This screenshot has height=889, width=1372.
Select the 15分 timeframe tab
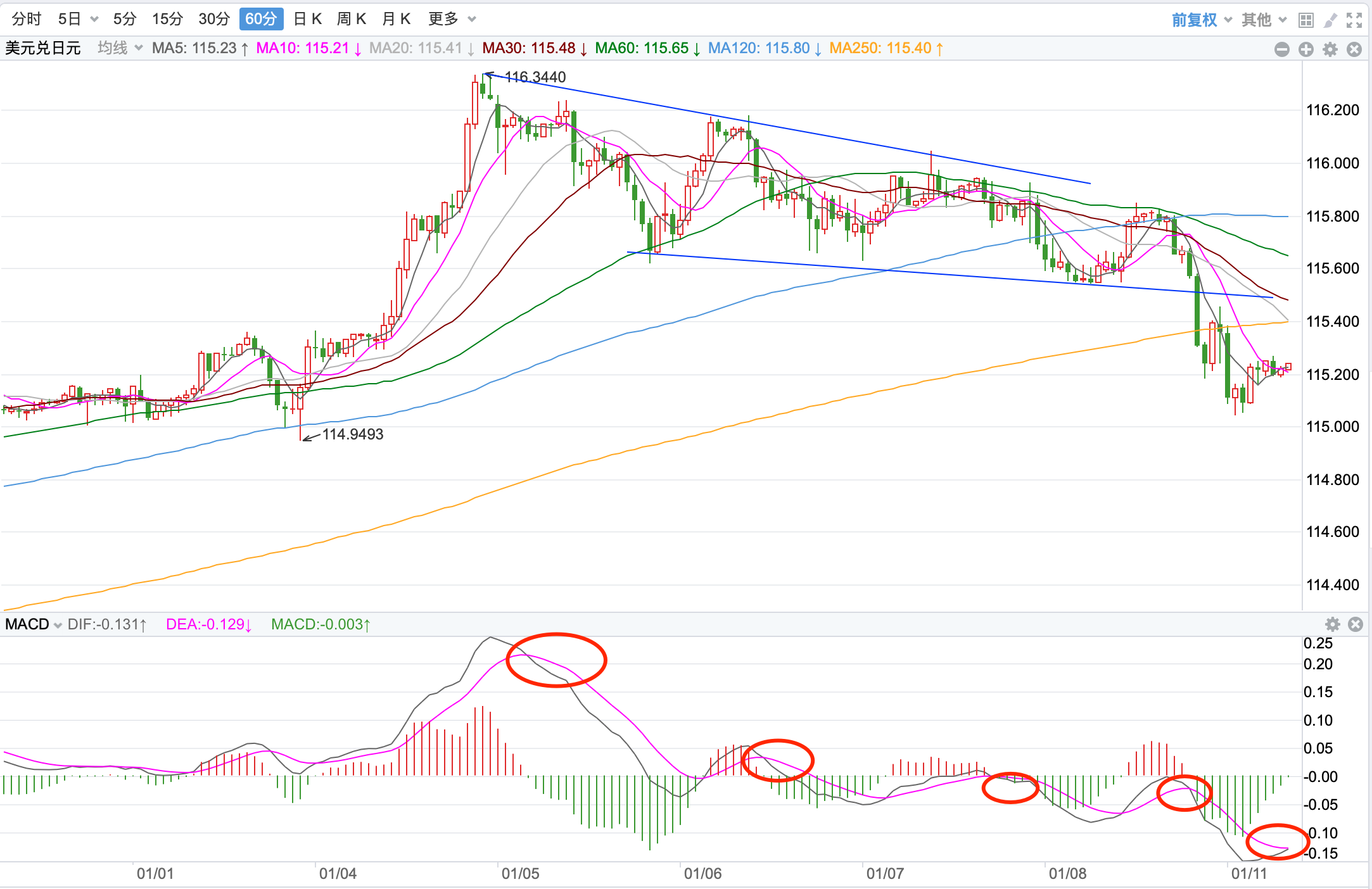(167, 19)
